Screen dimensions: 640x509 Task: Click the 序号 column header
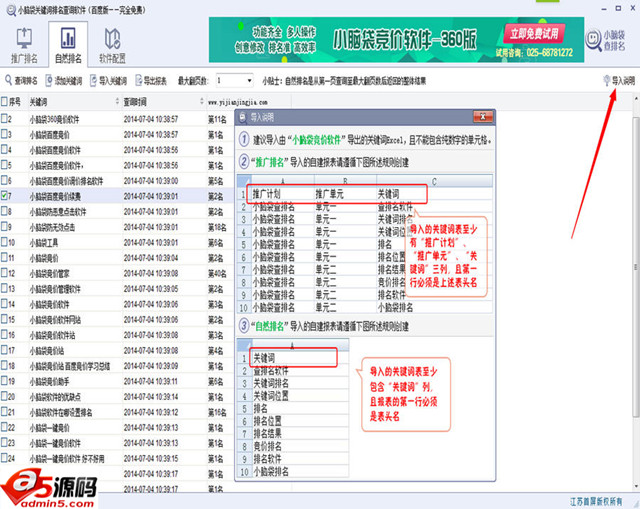[14, 102]
